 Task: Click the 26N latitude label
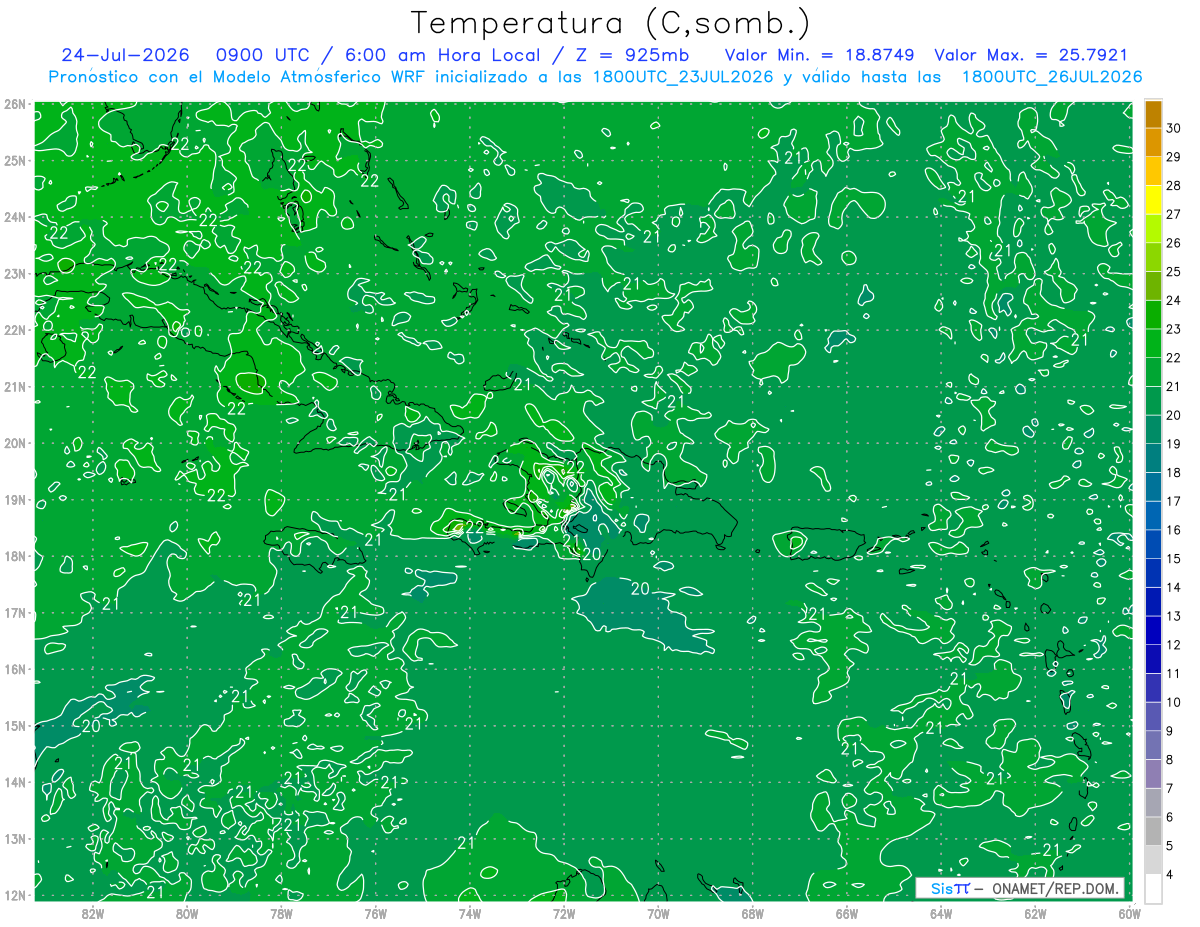(x=15, y=104)
